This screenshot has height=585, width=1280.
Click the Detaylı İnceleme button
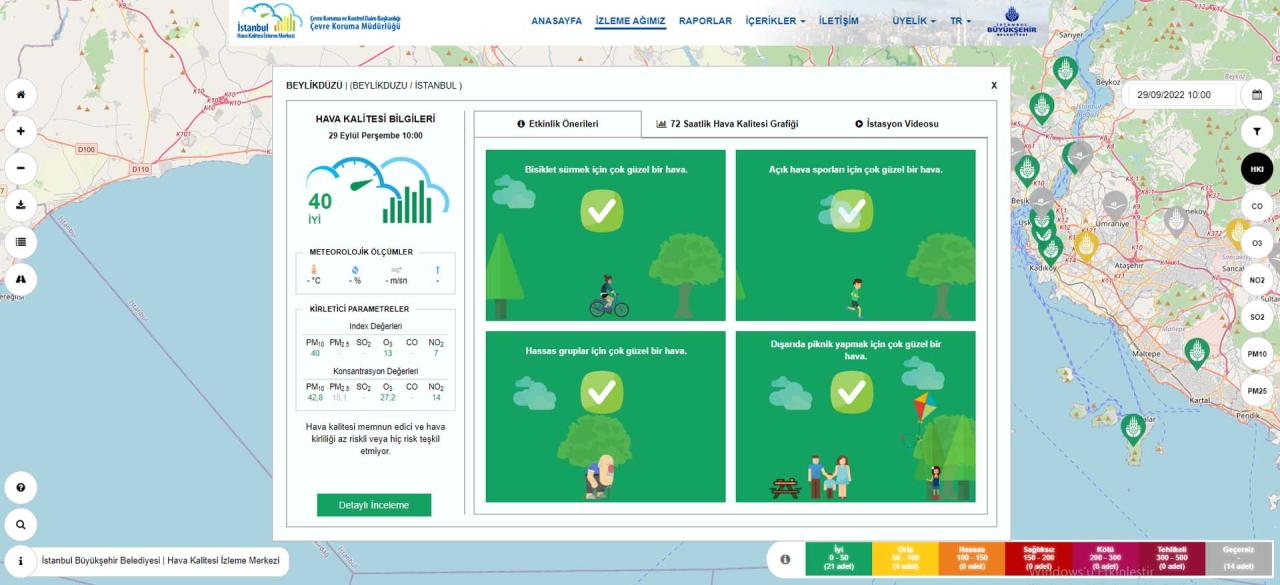tap(374, 505)
